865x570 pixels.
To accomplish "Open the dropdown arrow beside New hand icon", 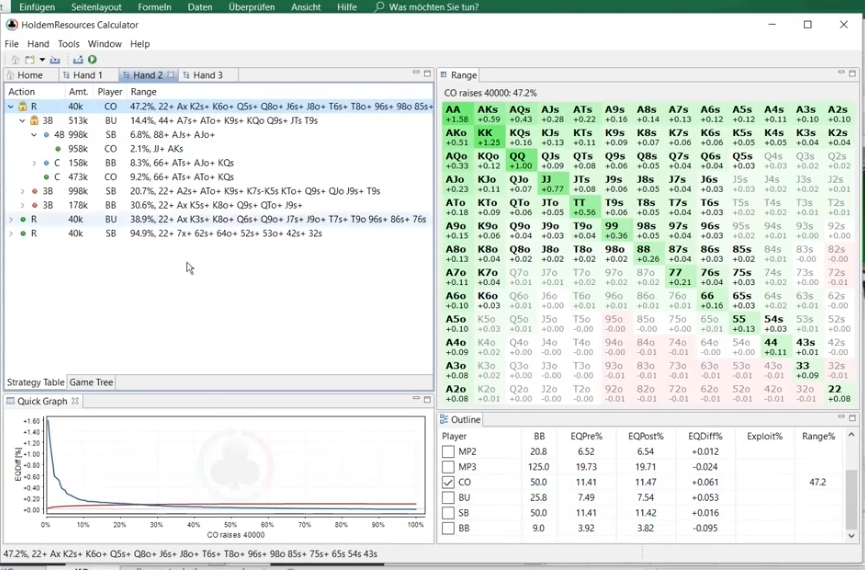I will pyautogui.click(x=42, y=60).
